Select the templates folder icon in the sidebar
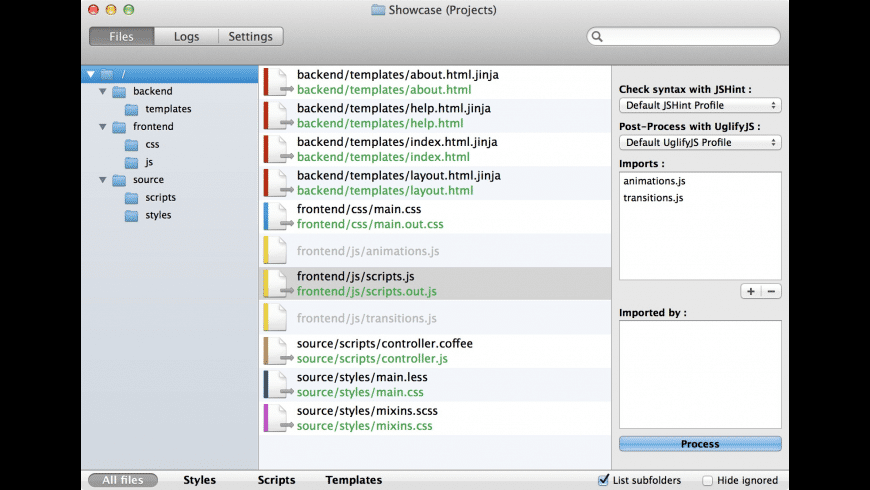Viewport: 870px width, 490px height. click(x=131, y=109)
